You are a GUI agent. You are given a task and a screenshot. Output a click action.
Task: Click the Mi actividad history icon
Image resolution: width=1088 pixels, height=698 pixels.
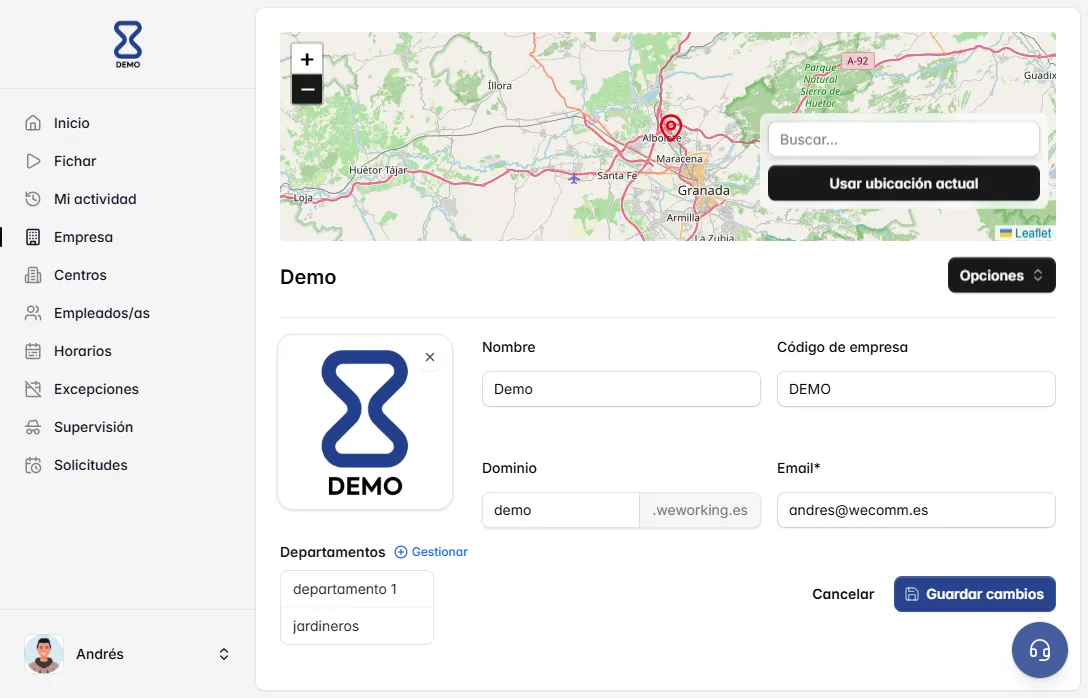click(x=33, y=199)
